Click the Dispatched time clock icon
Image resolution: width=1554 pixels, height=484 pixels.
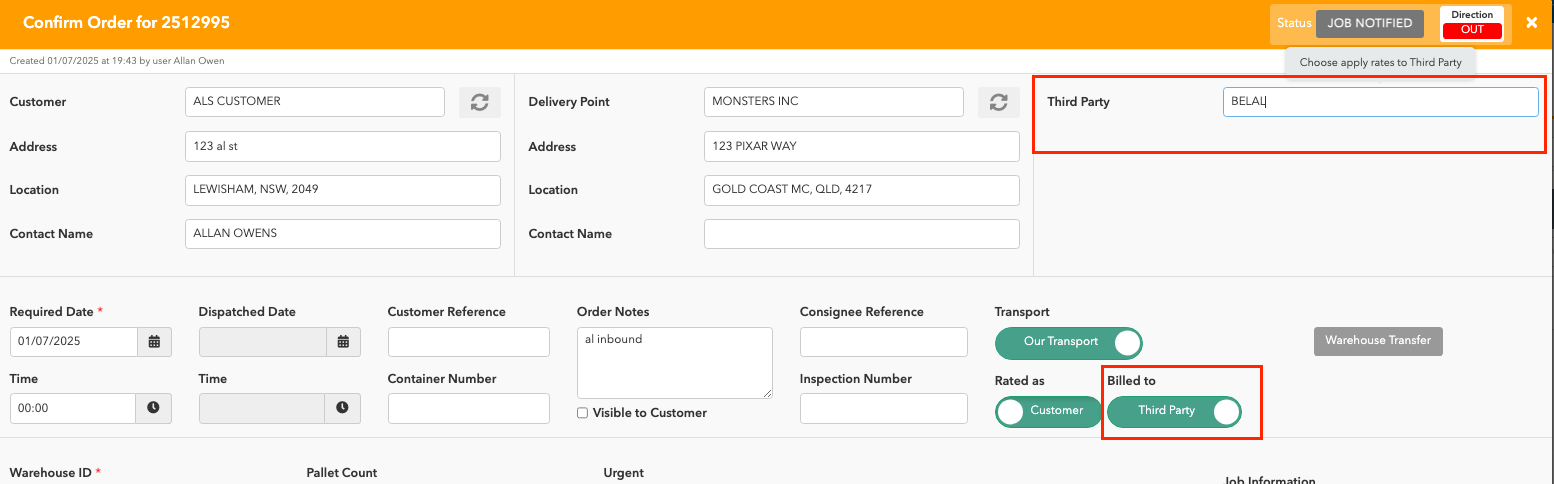(x=343, y=408)
